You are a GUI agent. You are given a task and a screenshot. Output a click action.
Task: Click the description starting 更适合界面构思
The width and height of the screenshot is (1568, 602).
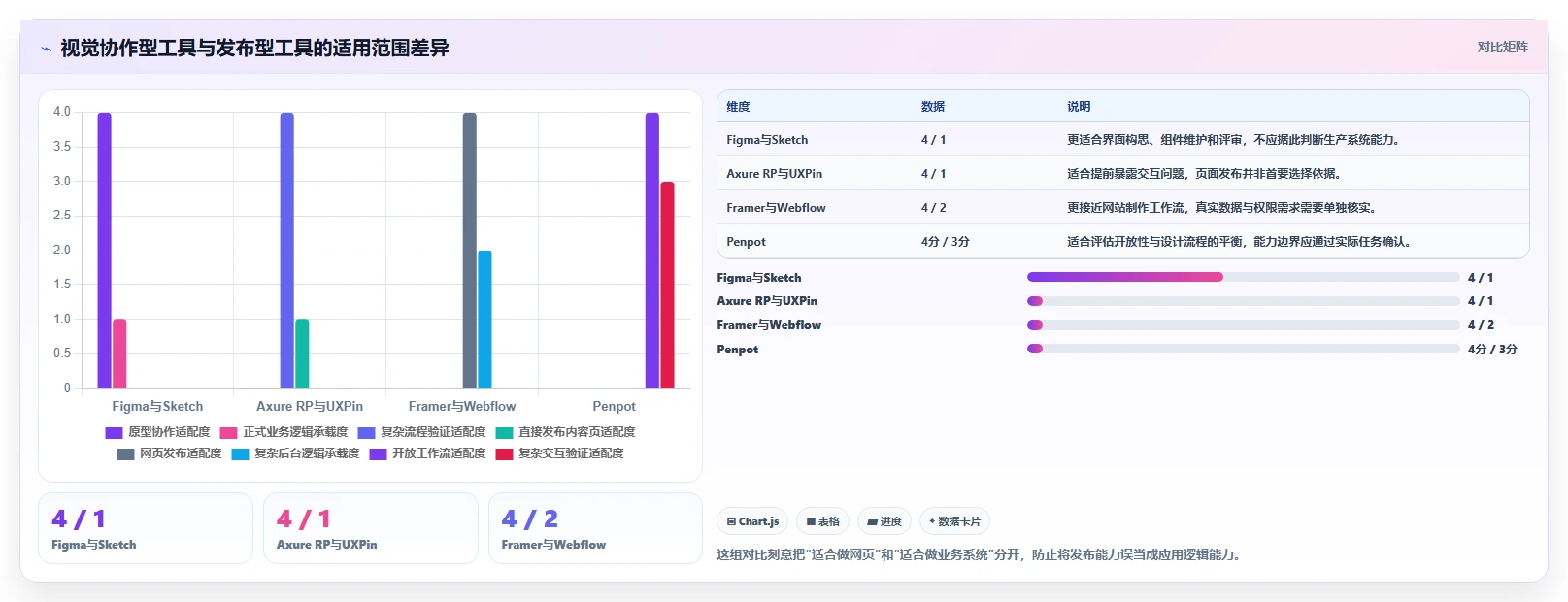pos(1235,140)
